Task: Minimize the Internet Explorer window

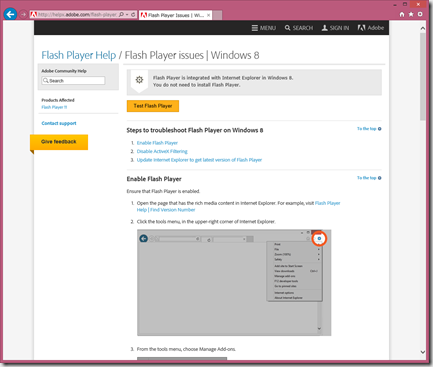Action: (395, 5)
